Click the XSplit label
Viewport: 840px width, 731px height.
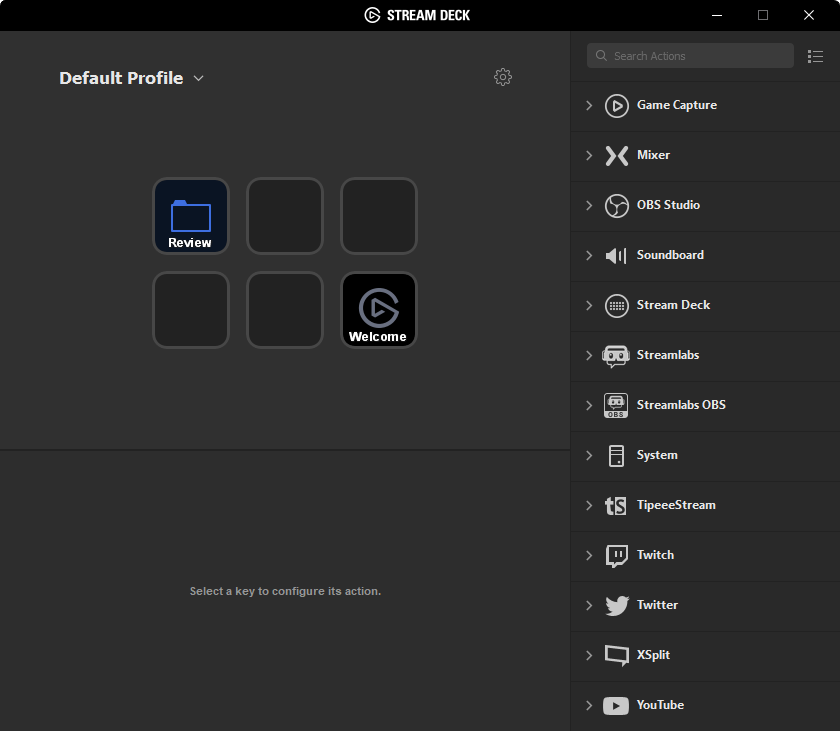[653, 655]
